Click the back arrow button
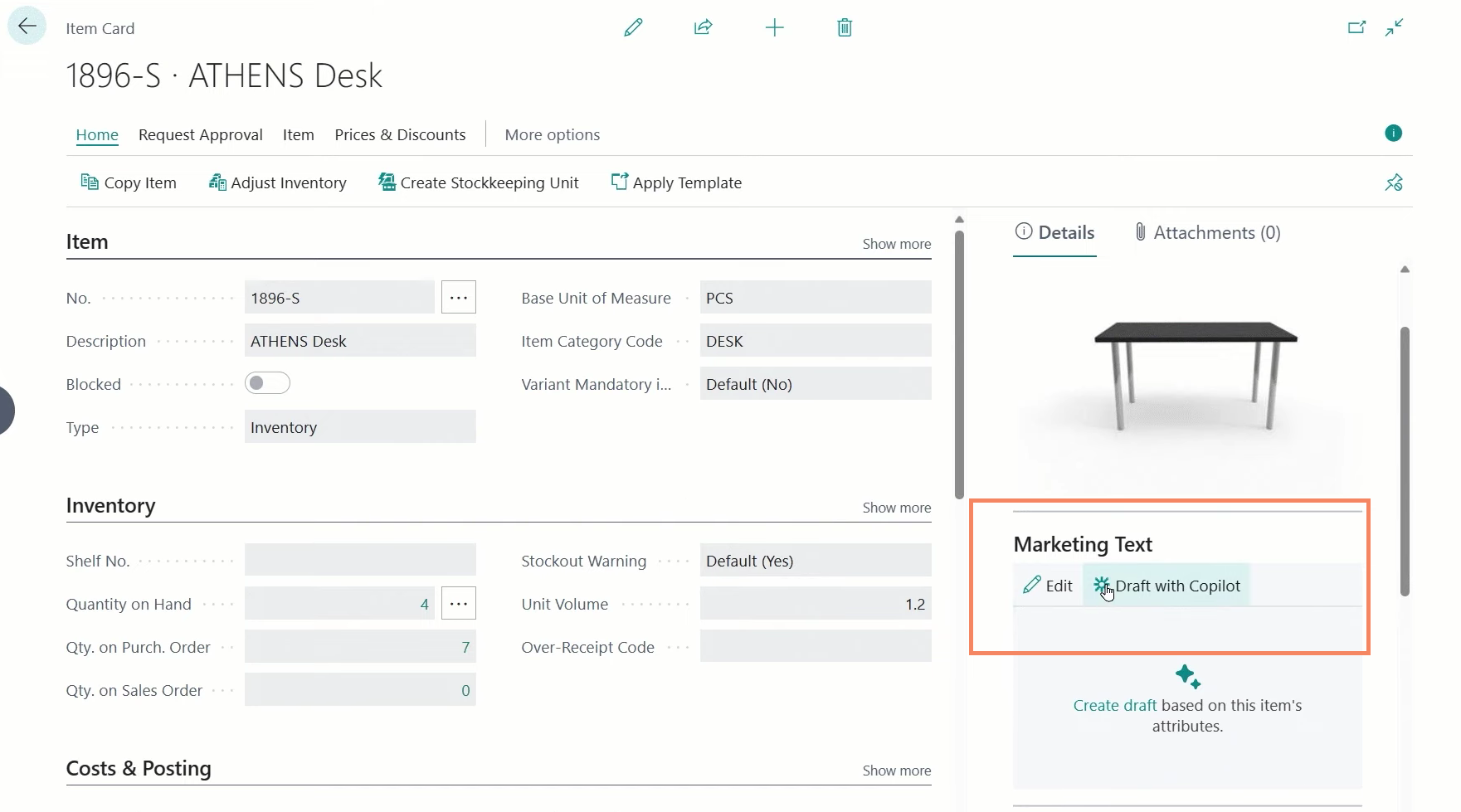 click(x=27, y=27)
